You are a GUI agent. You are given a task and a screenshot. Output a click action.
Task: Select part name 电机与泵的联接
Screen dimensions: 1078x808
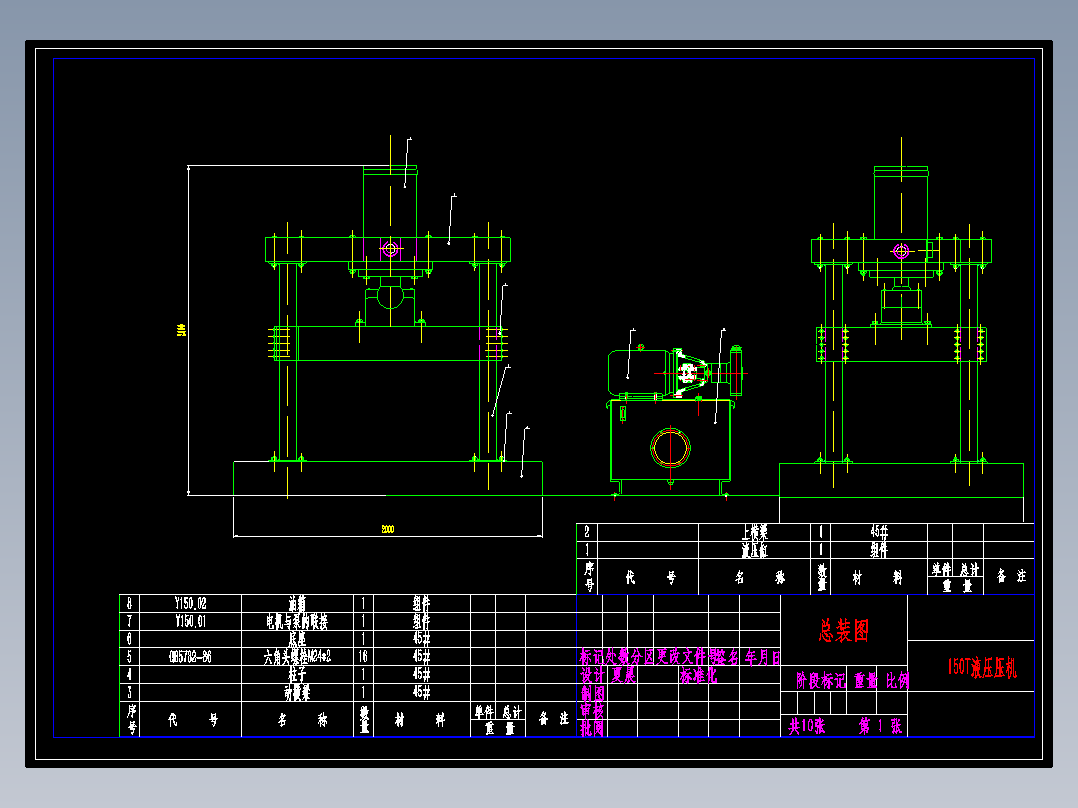pyautogui.click(x=297, y=622)
